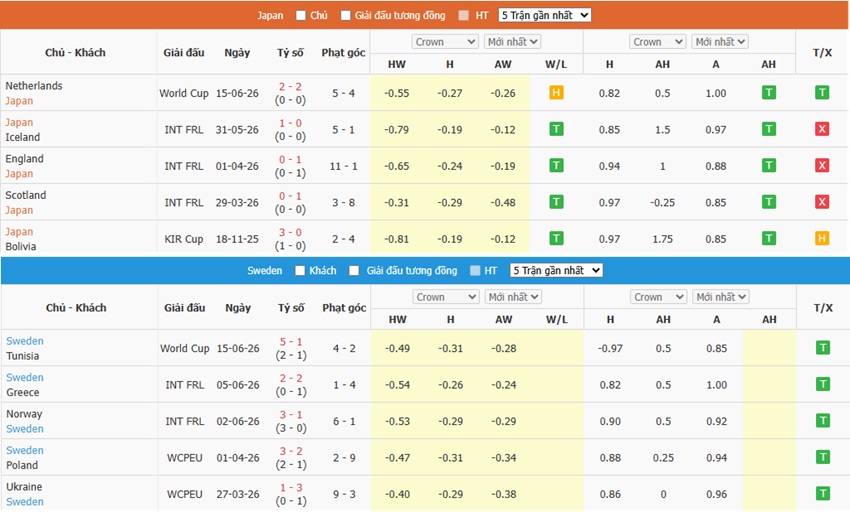Click KIR Cup league cell

(184, 239)
